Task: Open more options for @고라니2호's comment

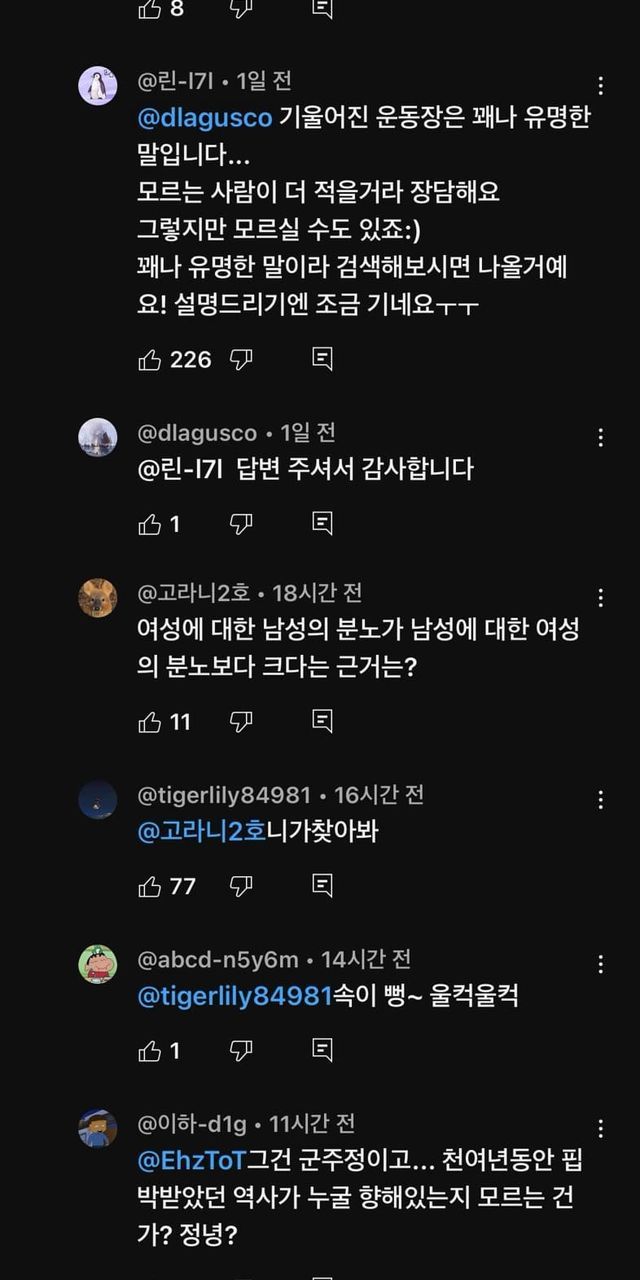Action: pos(600,598)
